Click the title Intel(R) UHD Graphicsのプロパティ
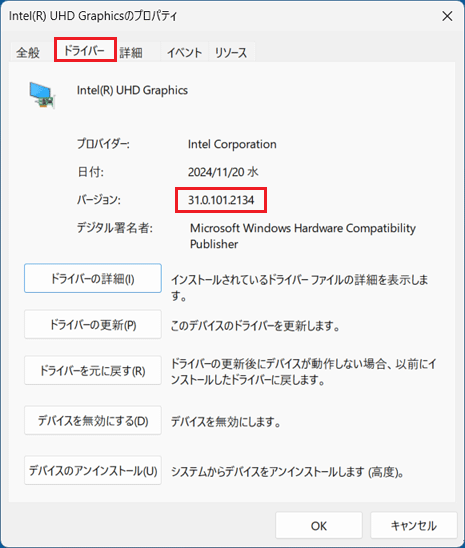The width and height of the screenshot is (465, 548). (x=93, y=16)
